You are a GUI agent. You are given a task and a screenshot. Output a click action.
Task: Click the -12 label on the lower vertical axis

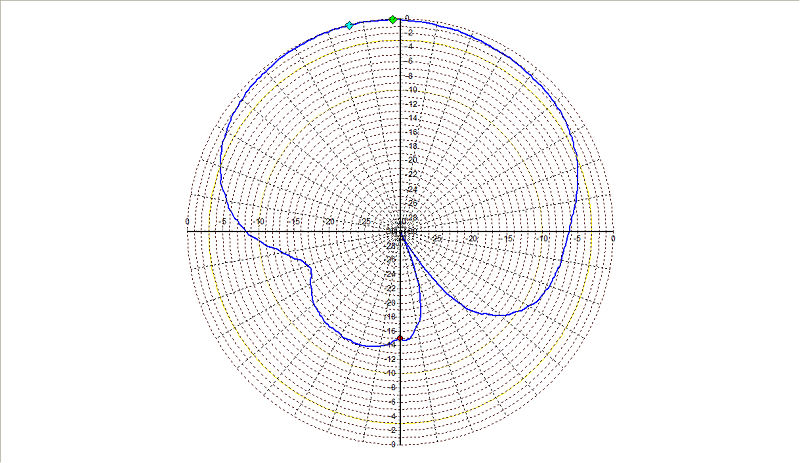pos(390,359)
